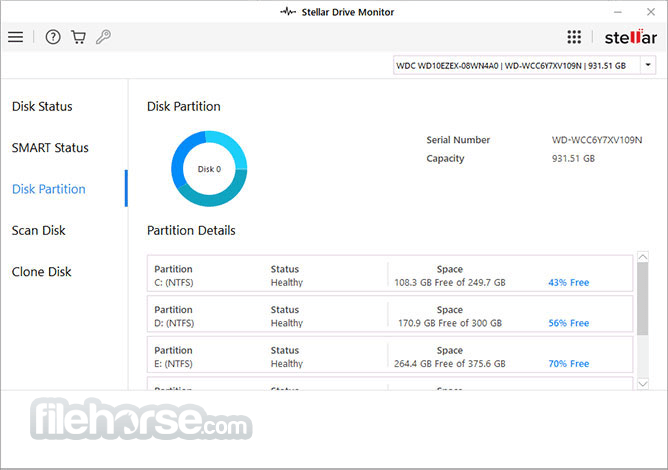This screenshot has width=668, height=470.
Task: Select the D: (NTFS) partition label
Action: point(174,323)
